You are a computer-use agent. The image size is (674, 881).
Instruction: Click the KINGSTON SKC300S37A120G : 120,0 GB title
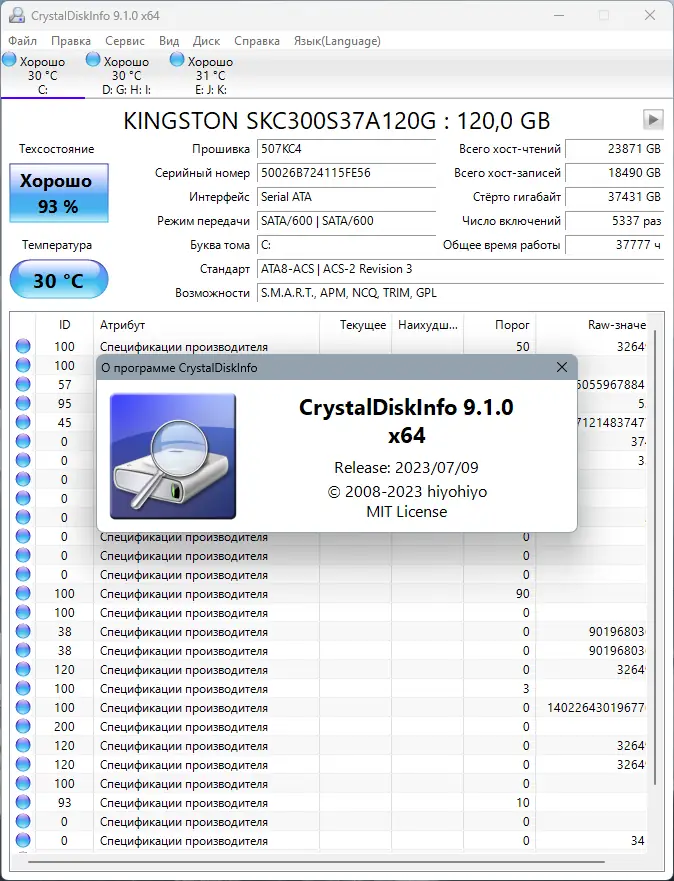[336, 121]
